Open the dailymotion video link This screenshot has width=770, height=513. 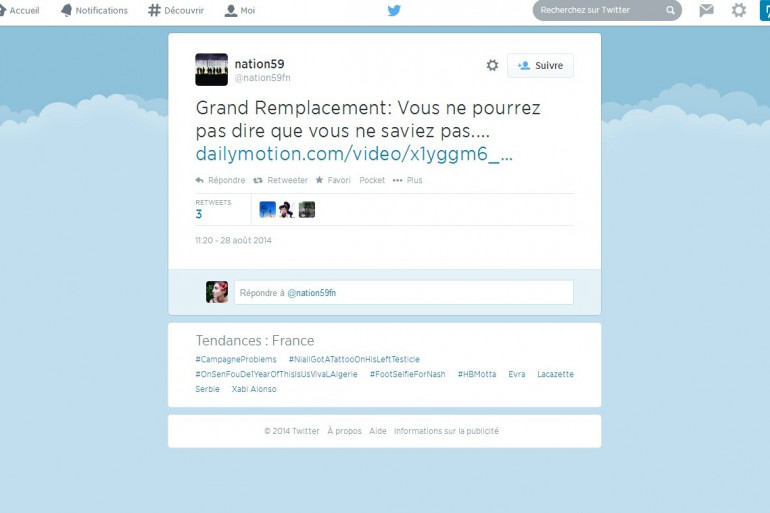pyautogui.click(x=354, y=154)
